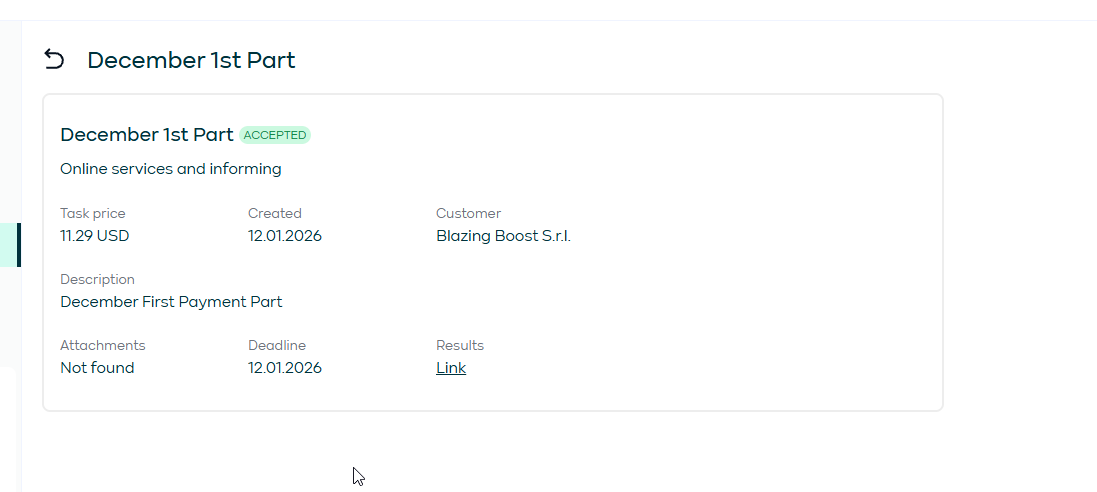Select December First Payment Part description text
The image size is (1097, 492).
tap(171, 302)
